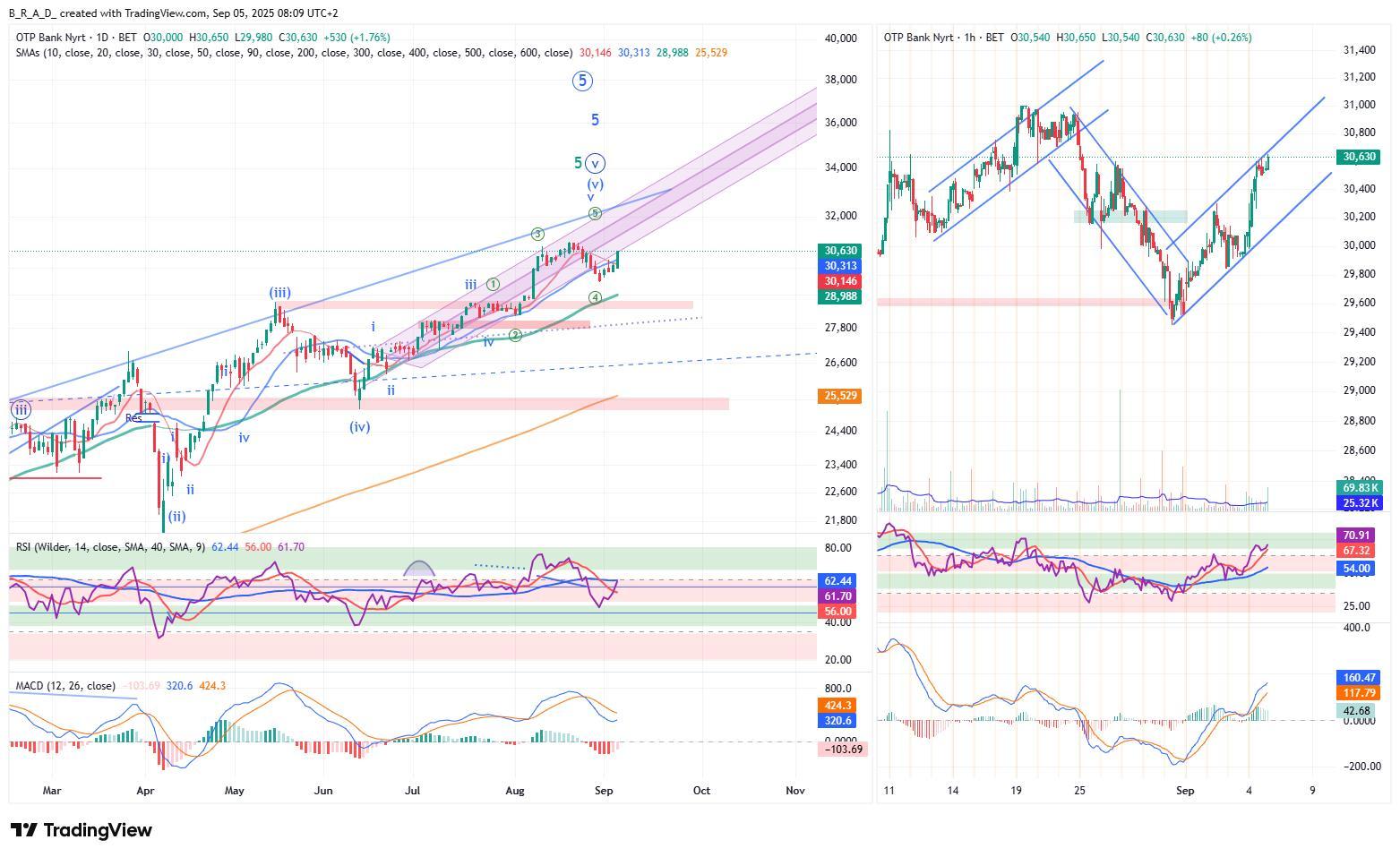1400x857 pixels.
Task: Click the pink -103.69 MACD histogram tag
Action: (842, 749)
